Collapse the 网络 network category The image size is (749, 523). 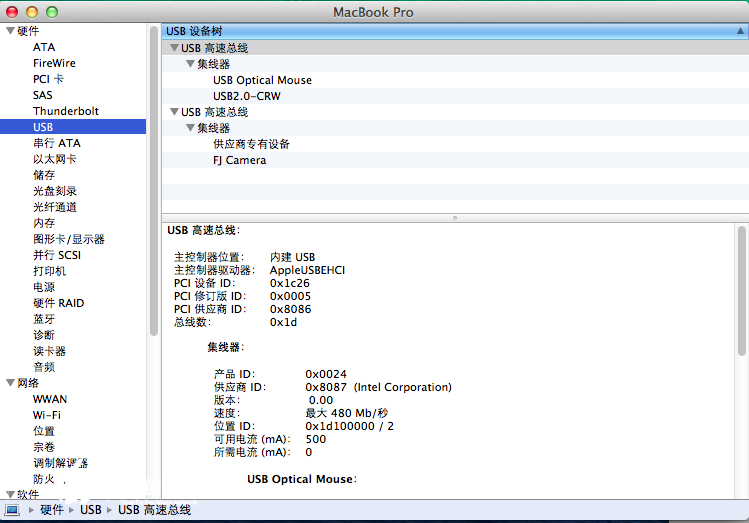(x=10, y=383)
